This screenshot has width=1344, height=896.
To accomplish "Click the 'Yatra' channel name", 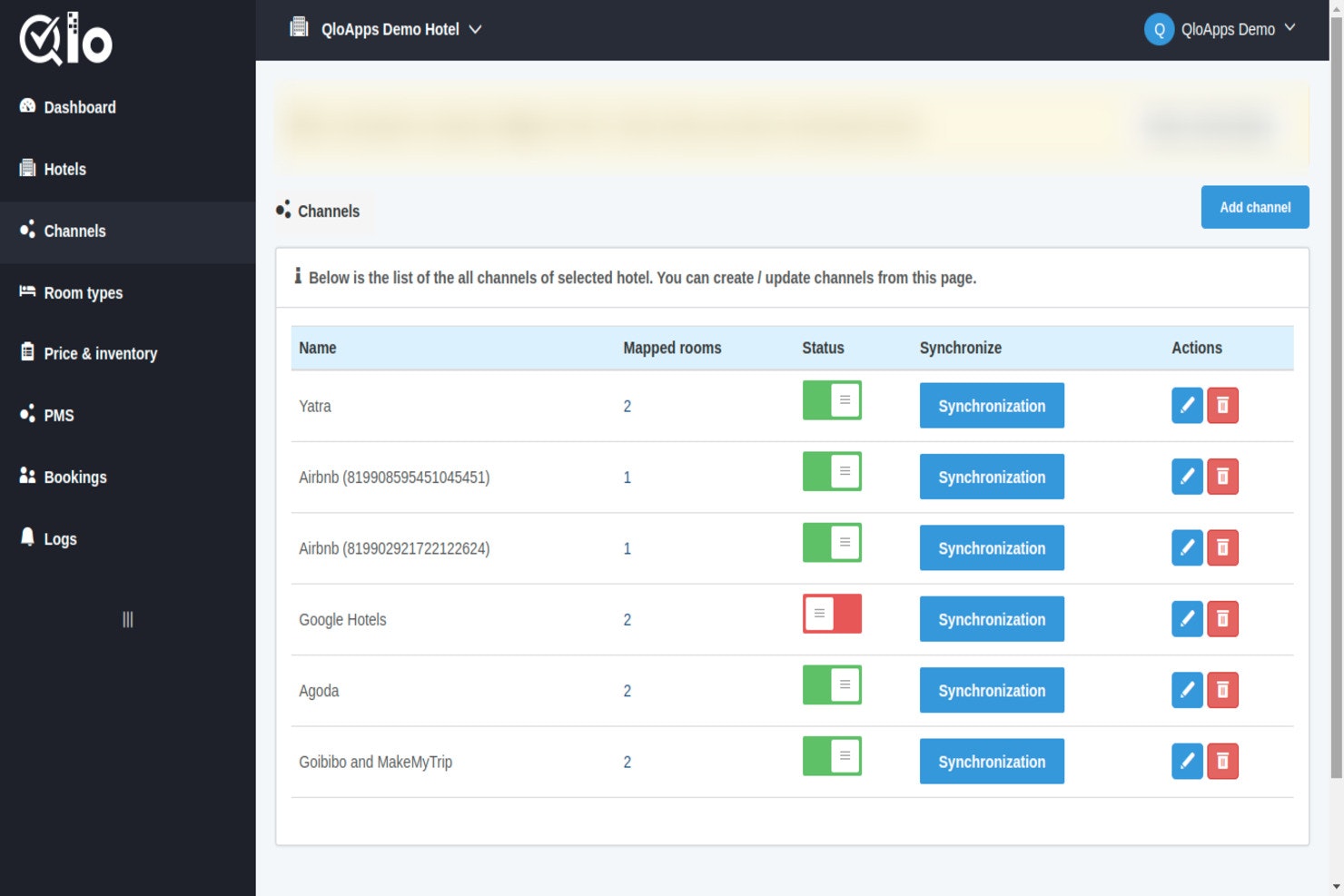I will click(x=315, y=406).
